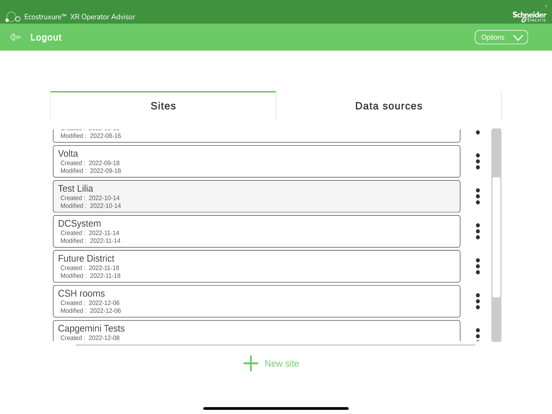The width and height of the screenshot is (552, 414).
Task: Select the Future District site
Action: pyautogui.click(x=257, y=266)
